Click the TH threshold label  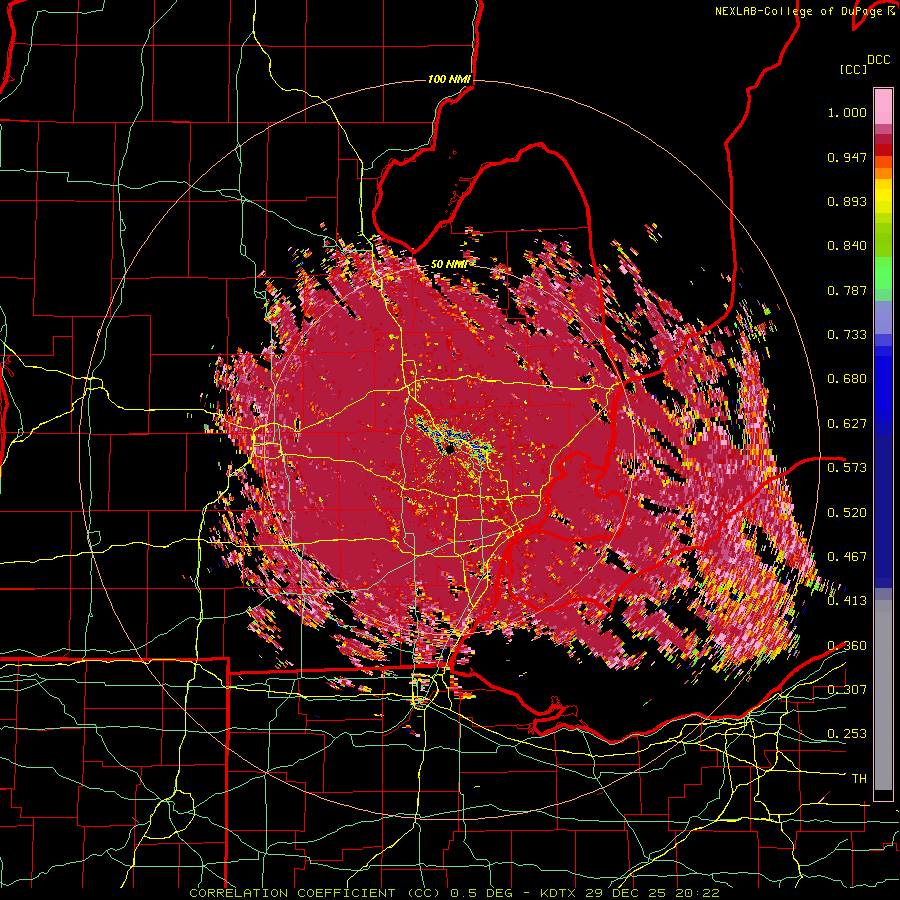pyautogui.click(x=859, y=779)
